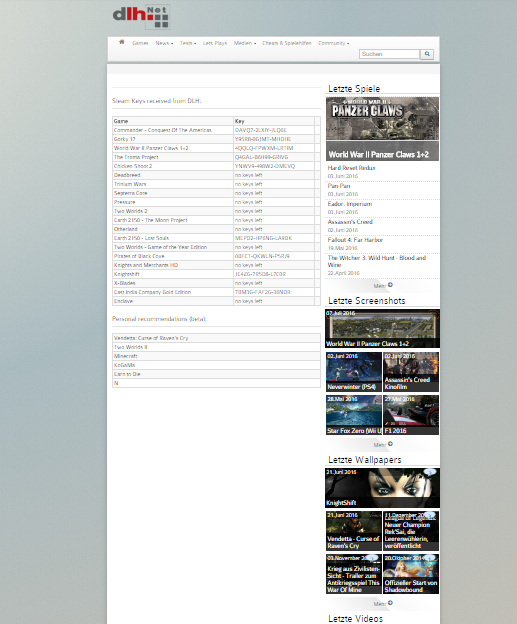Viewport: 517px width, 624px height.
Task: Open Eador. Imperium game link
Action: coord(350,204)
